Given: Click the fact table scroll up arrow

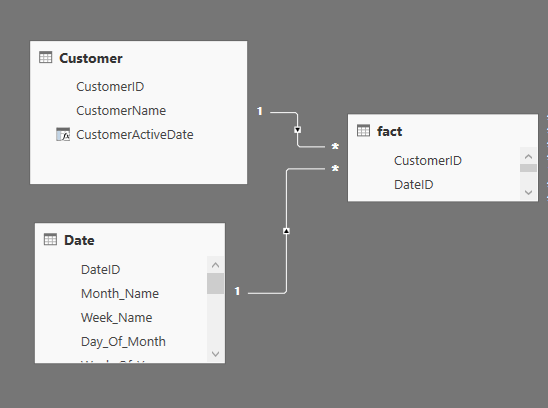Looking at the screenshot, I should [528, 156].
